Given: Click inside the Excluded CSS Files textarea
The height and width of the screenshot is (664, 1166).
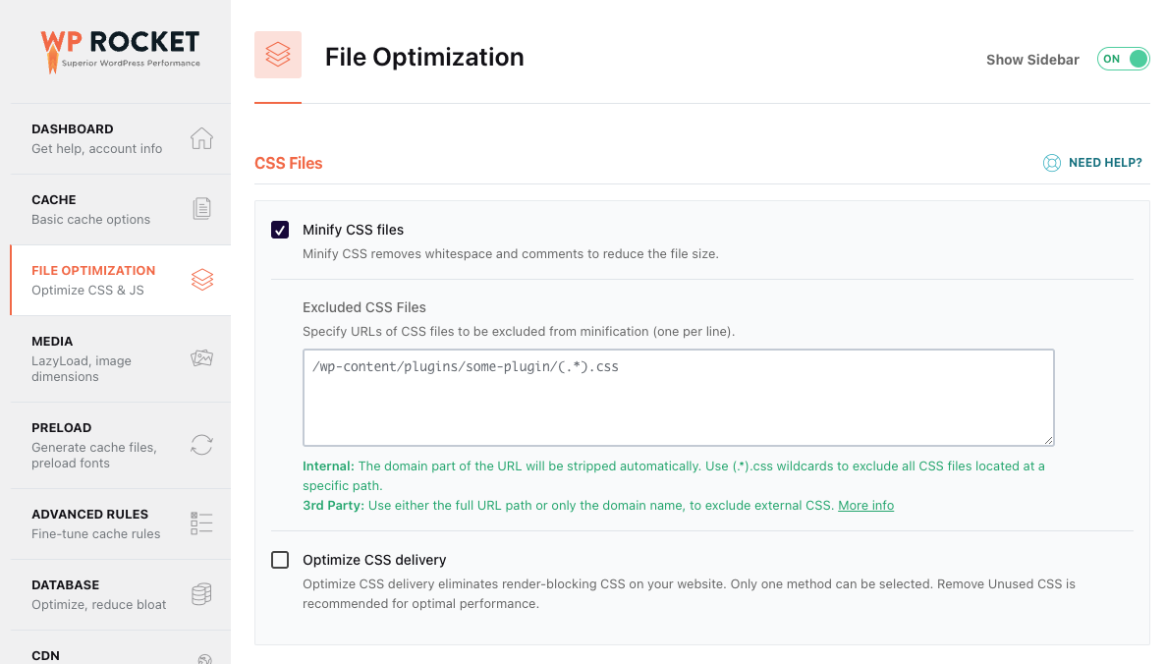Looking at the screenshot, I should tap(678, 400).
